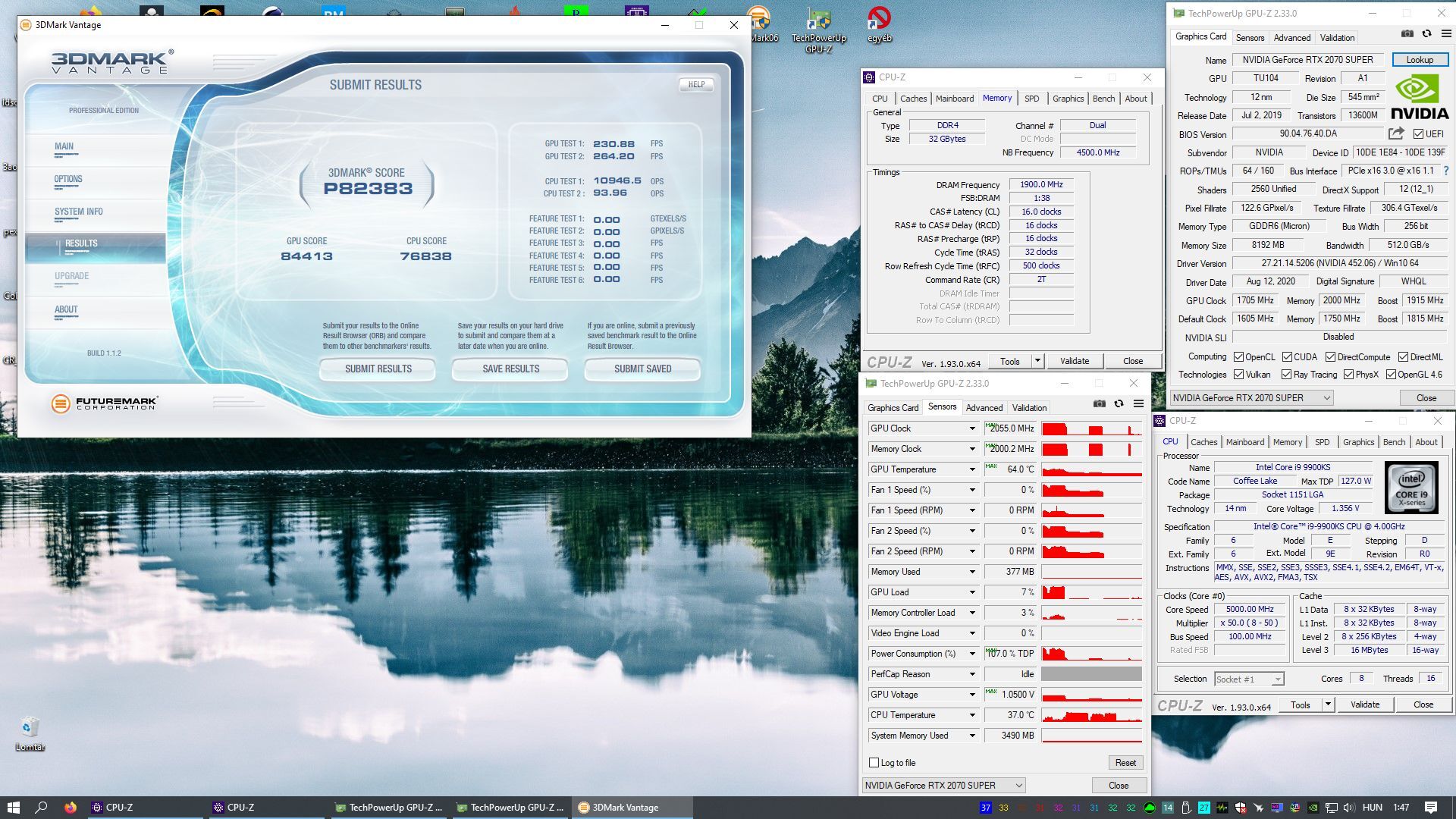The width and height of the screenshot is (1456, 819).
Task: Click Validate in CPU-Z Memory window
Action: 1074,361
